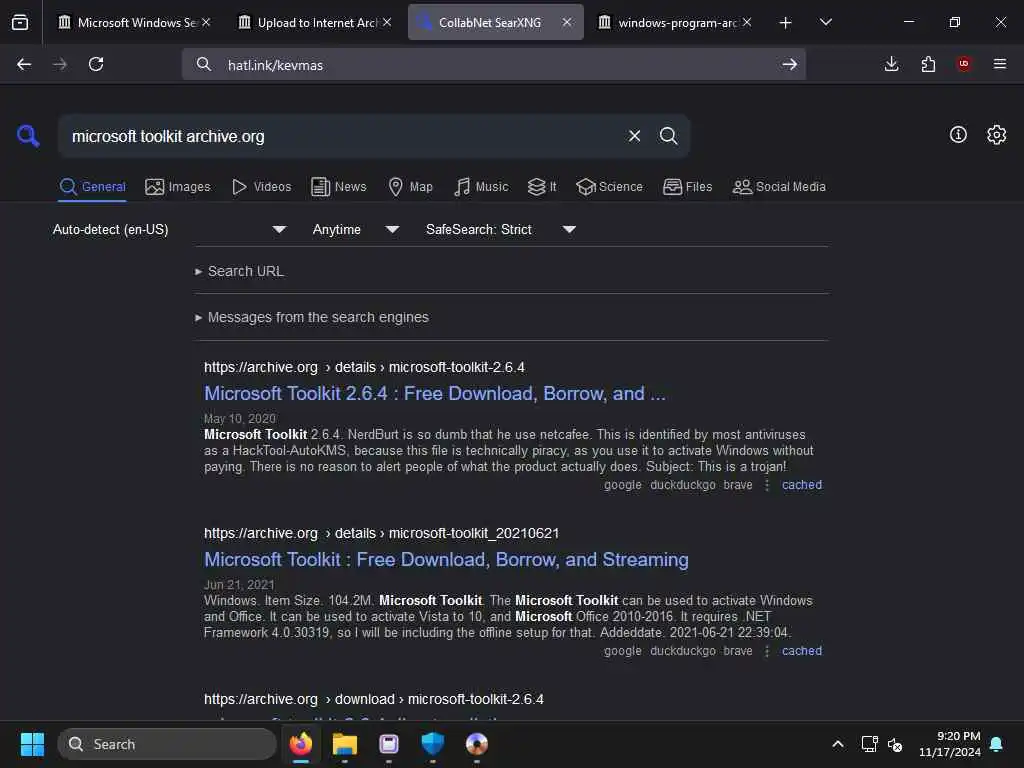Open the disc app in taskbar

point(477,744)
